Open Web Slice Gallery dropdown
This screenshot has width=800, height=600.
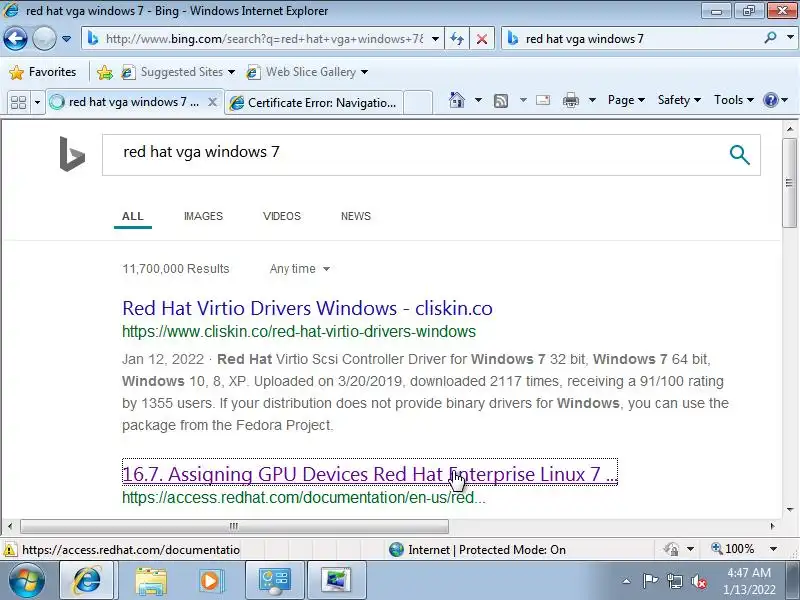pyautogui.click(x=364, y=72)
